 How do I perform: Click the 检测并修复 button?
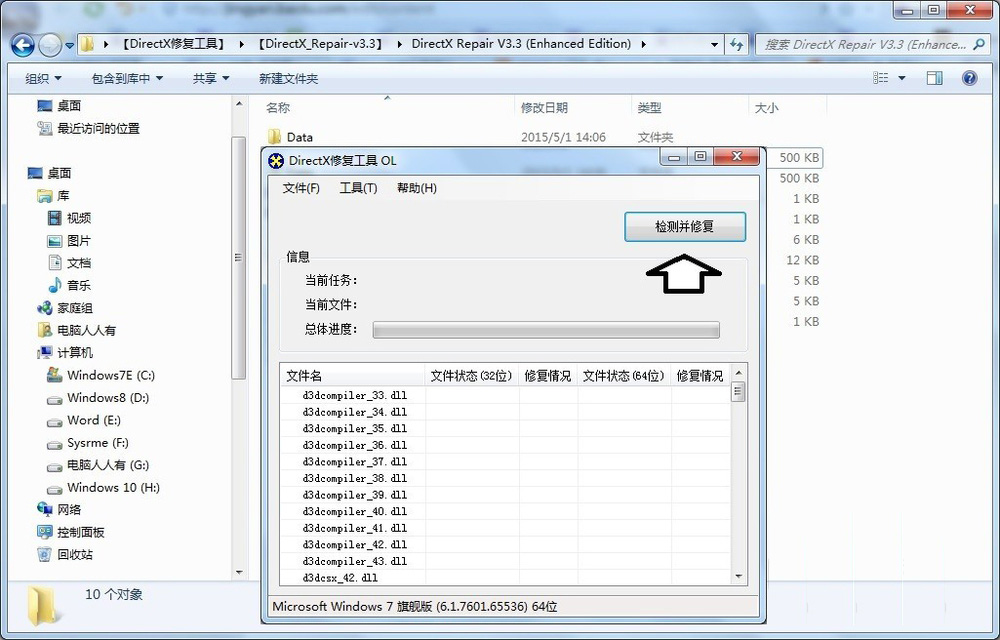pyautogui.click(x=684, y=227)
